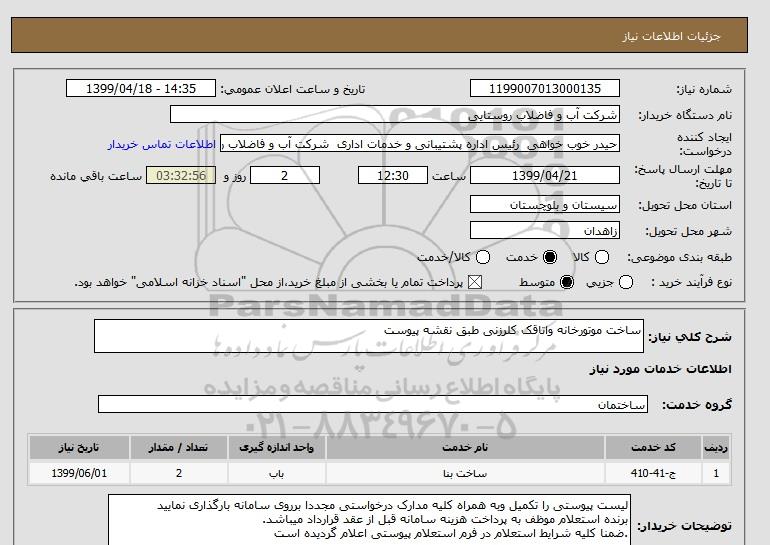Click the نام خدمت column header
770x545 pixels.
[465, 447]
